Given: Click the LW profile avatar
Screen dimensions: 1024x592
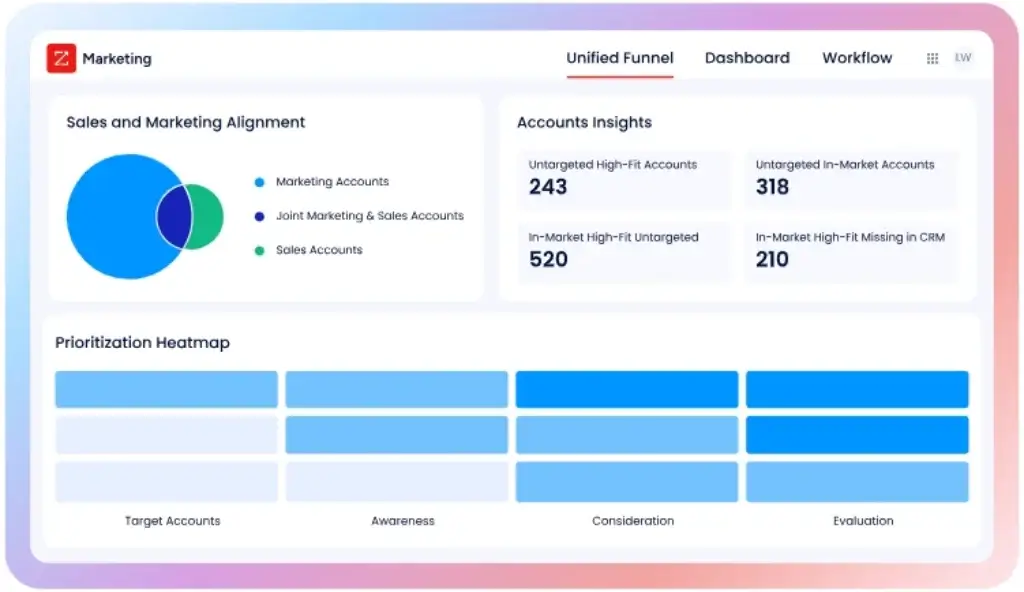Looking at the screenshot, I should (963, 57).
